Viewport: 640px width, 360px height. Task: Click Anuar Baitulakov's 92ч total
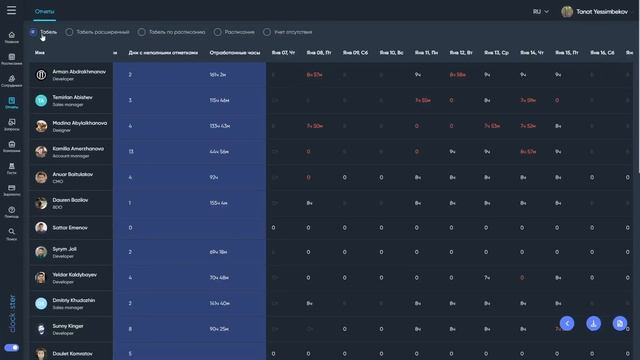214,178
